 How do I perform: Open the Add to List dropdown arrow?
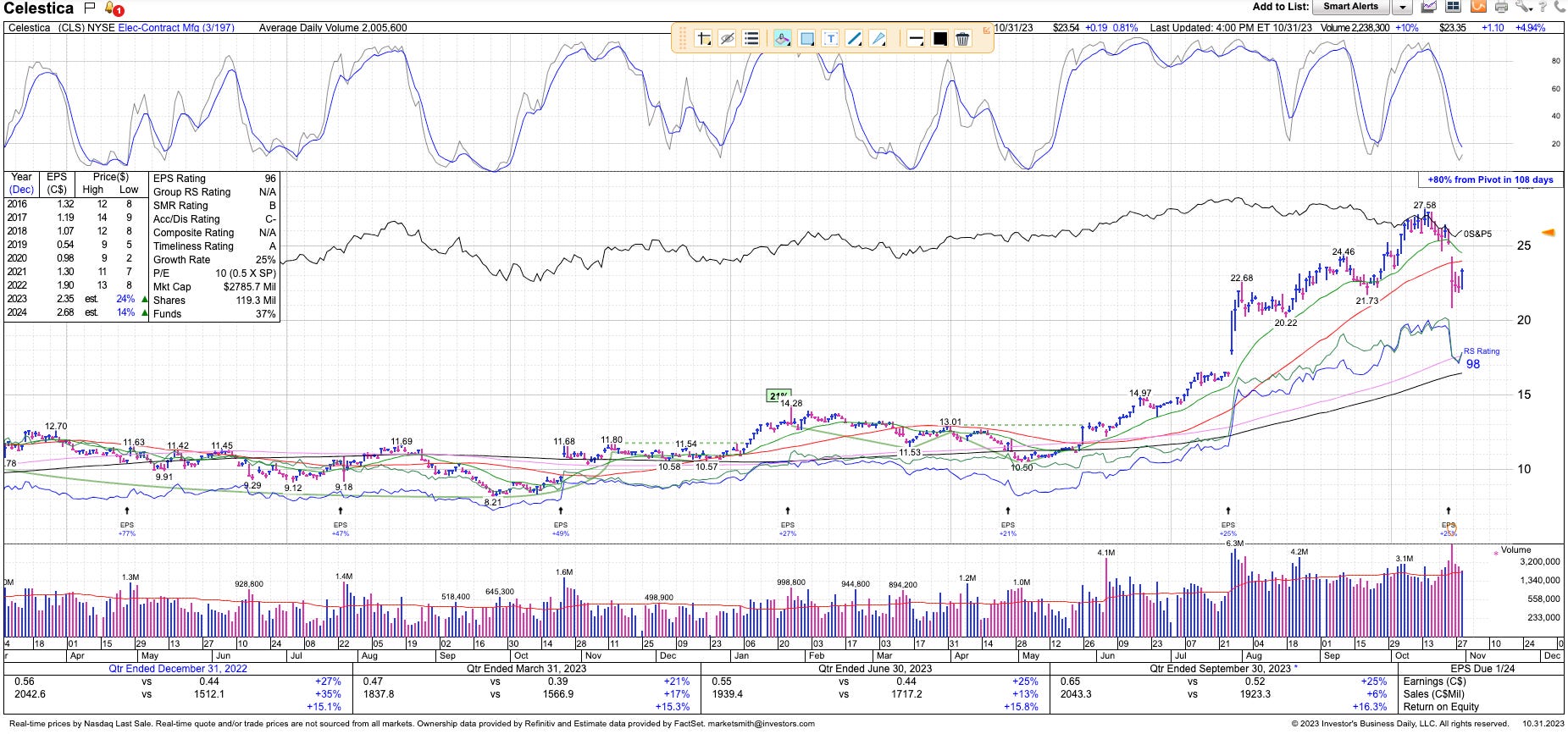[1402, 8]
